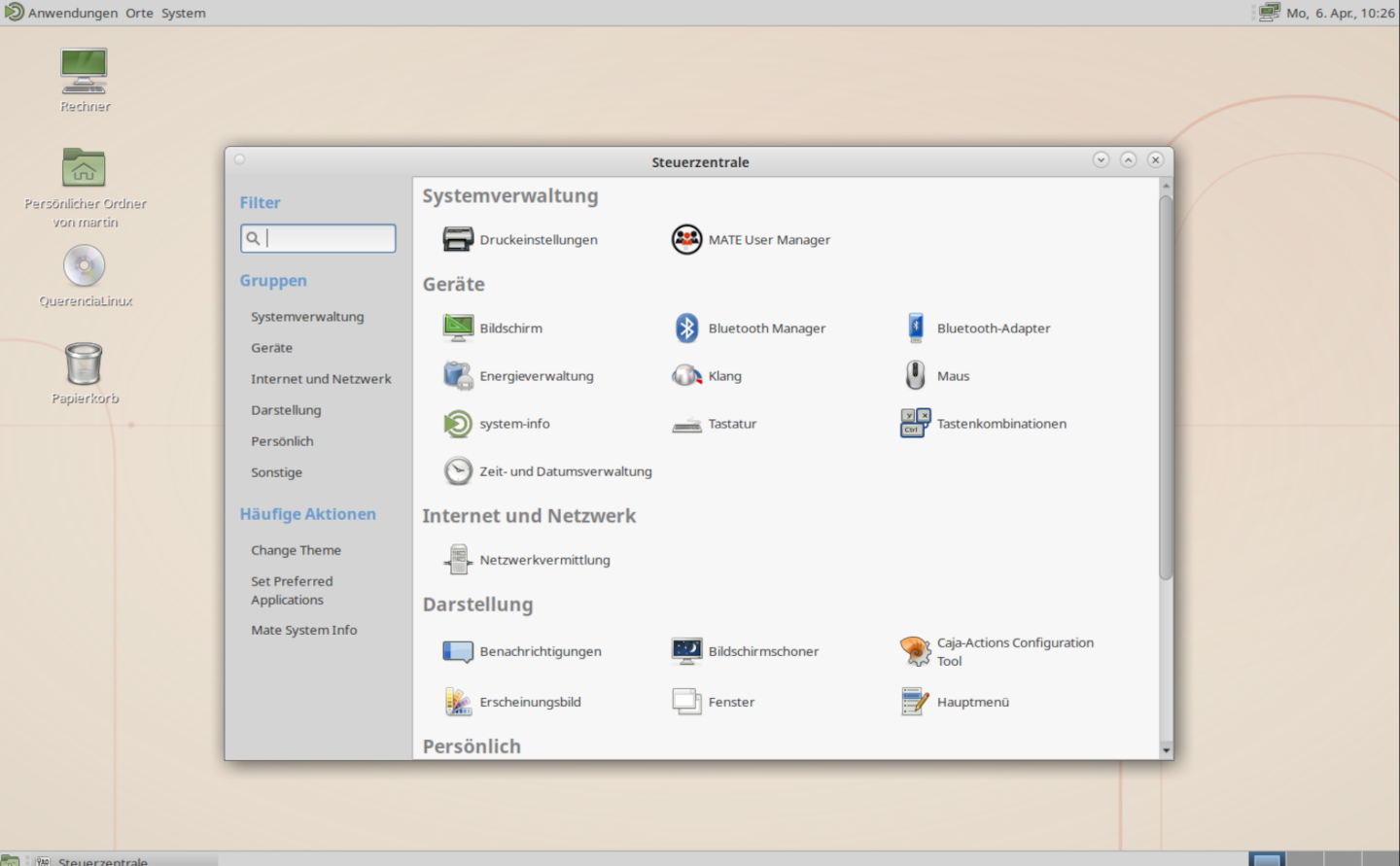1400x866 pixels.
Task: Open Tastenkombinationen keyboard shortcuts icon
Action: coord(915,424)
